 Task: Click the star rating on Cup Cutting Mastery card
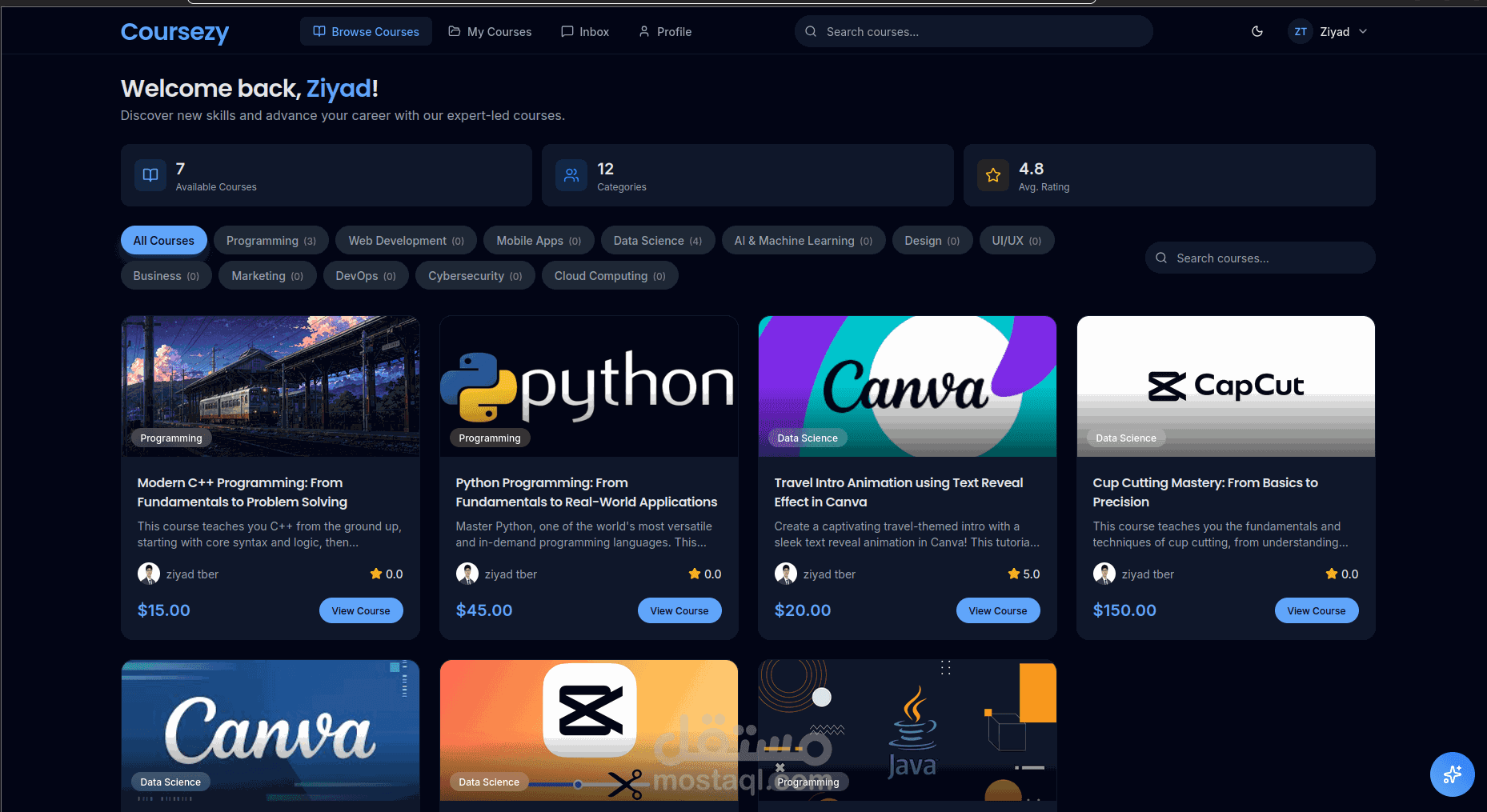[x=1342, y=574]
